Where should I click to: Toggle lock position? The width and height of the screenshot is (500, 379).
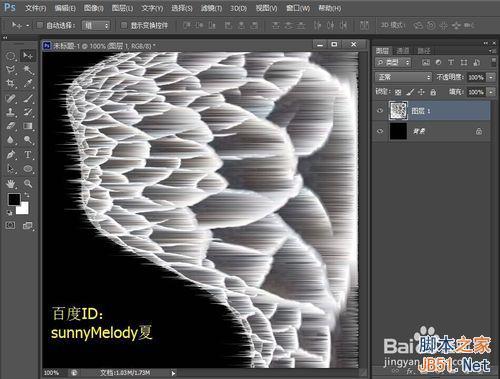[421, 92]
